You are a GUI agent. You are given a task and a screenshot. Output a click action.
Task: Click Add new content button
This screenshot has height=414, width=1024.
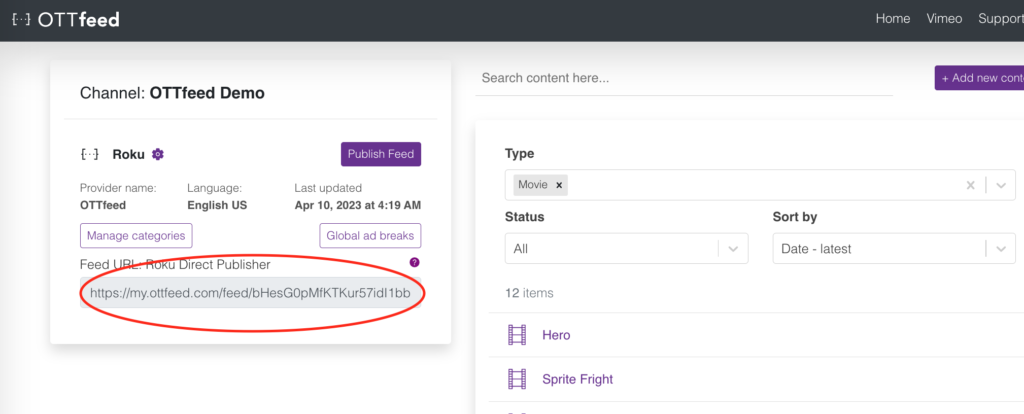979,78
